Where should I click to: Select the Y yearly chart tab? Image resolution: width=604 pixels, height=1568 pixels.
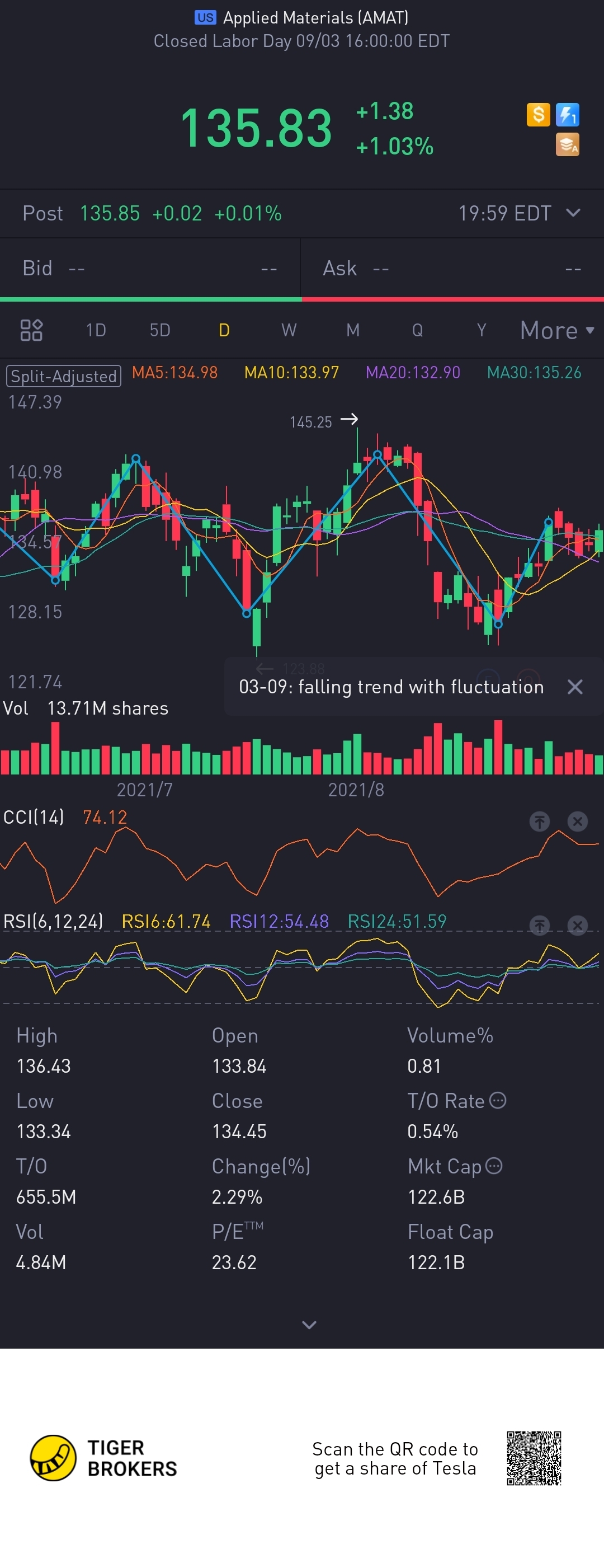tap(482, 330)
